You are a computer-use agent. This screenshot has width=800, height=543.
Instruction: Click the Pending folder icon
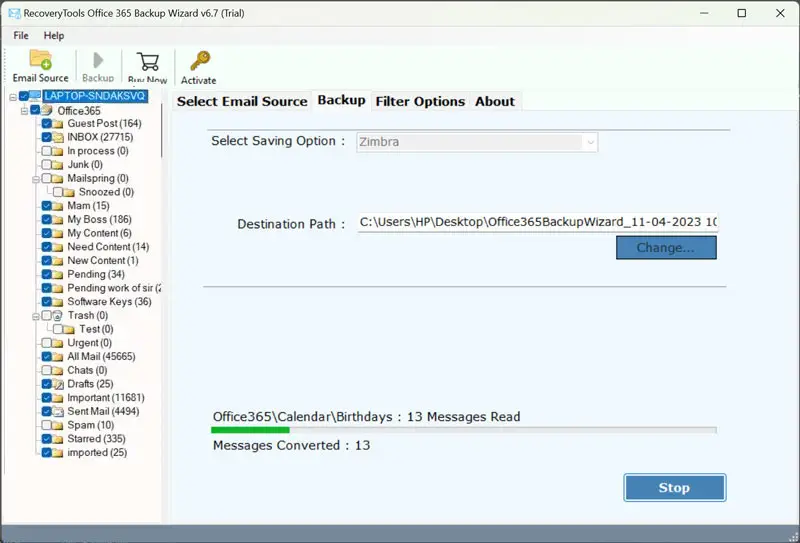tap(58, 275)
